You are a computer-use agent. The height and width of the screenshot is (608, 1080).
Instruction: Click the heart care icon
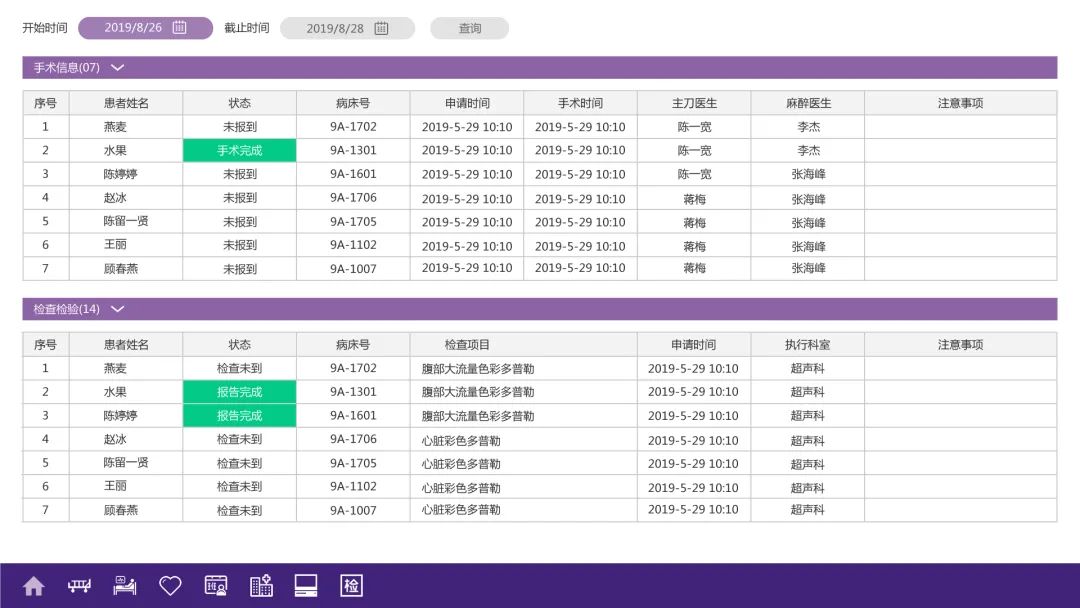pyautogui.click(x=169, y=584)
